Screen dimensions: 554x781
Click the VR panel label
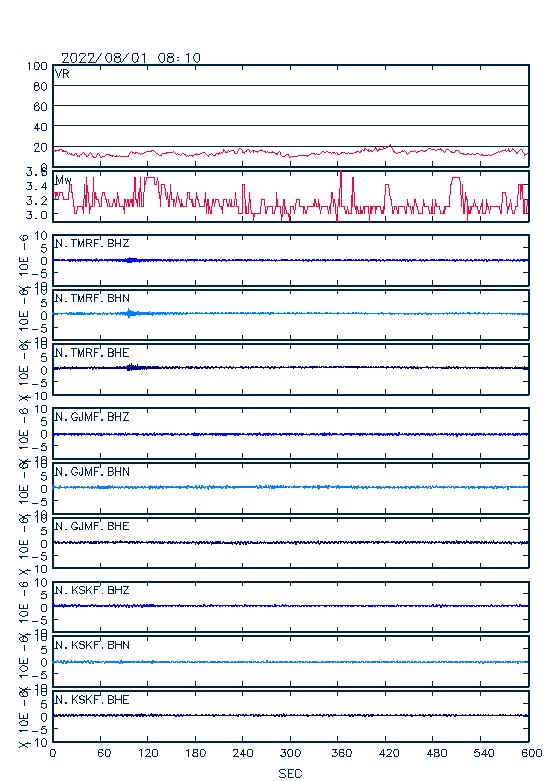click(62, 74)
